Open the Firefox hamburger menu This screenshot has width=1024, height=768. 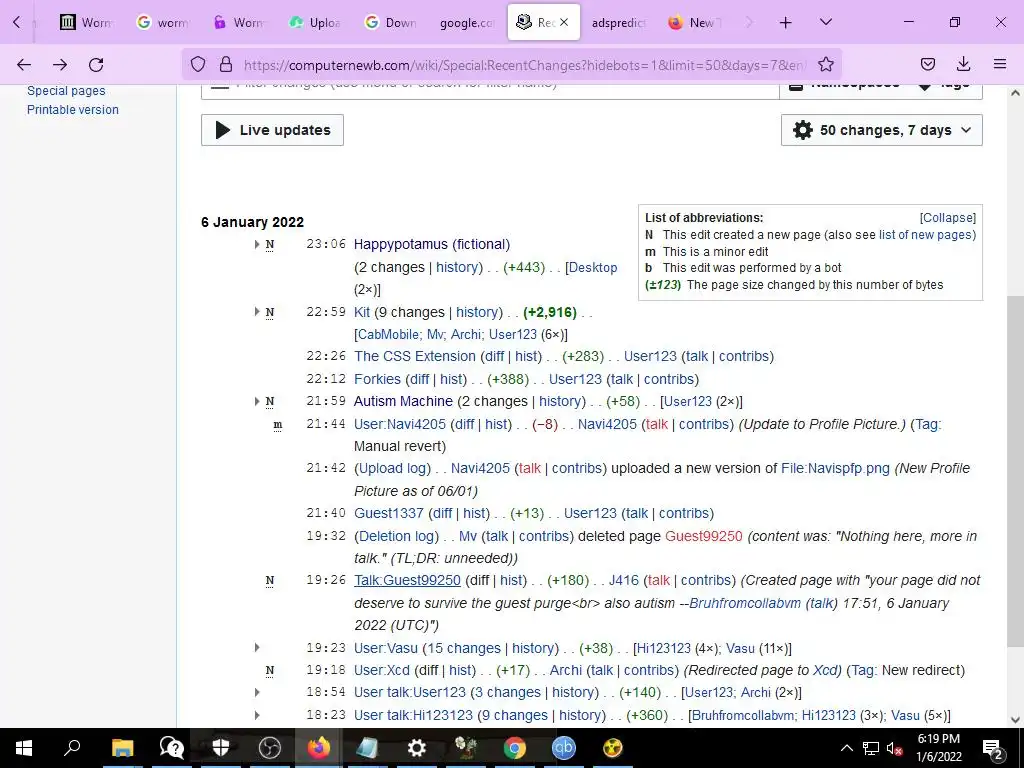click(1000, 64)
